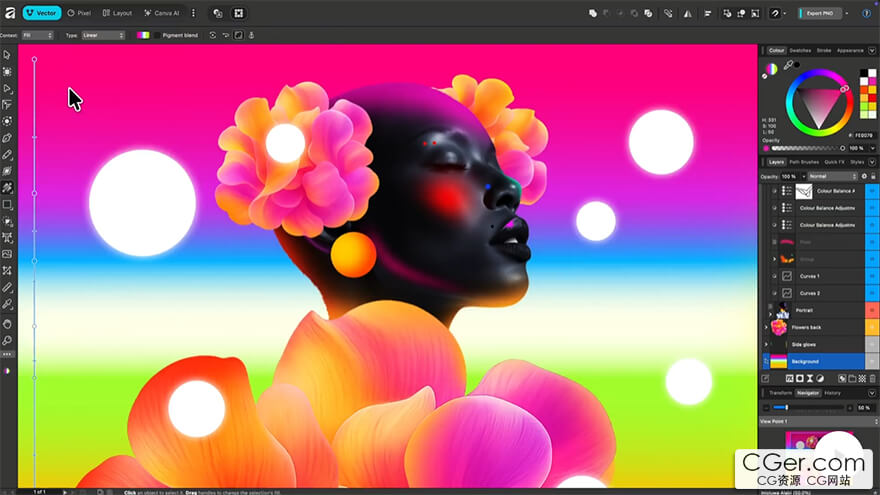Click the help question mark icon
Viewport: 880px width, 495px height.
pyautogui.click(x=865, y=13)
